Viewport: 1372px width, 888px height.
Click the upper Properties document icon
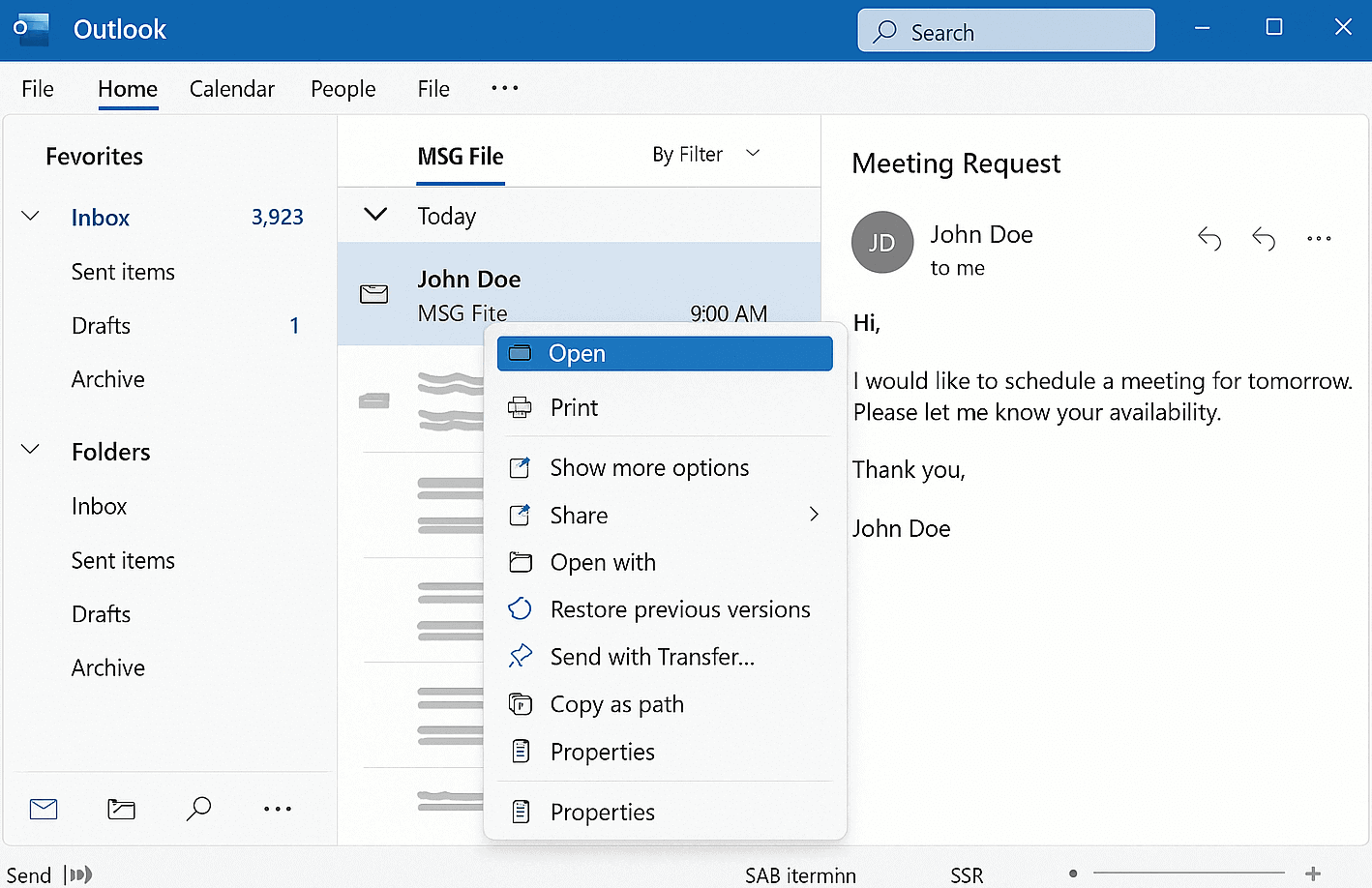521,751
